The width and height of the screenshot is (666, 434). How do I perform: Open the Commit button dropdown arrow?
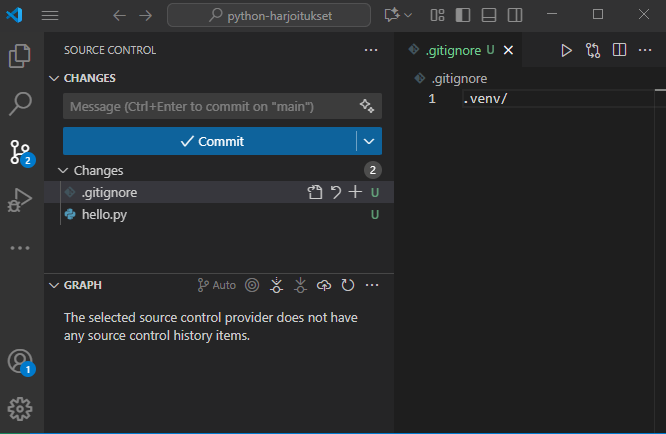(369, 141)
